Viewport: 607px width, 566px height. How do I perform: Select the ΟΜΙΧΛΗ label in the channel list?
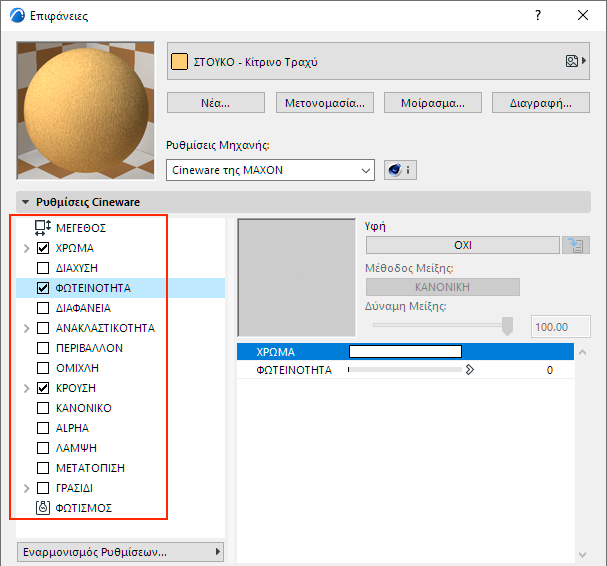[77, 368]
